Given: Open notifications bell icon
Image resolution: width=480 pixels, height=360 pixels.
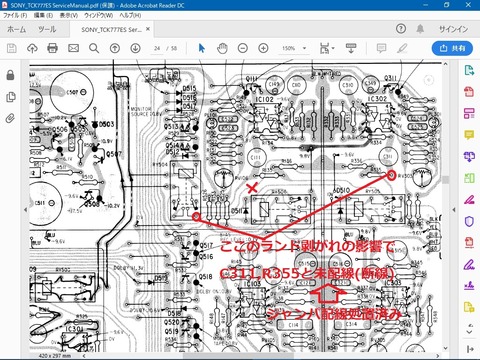Looking at the screenshot, I should [x=420, y=29].
